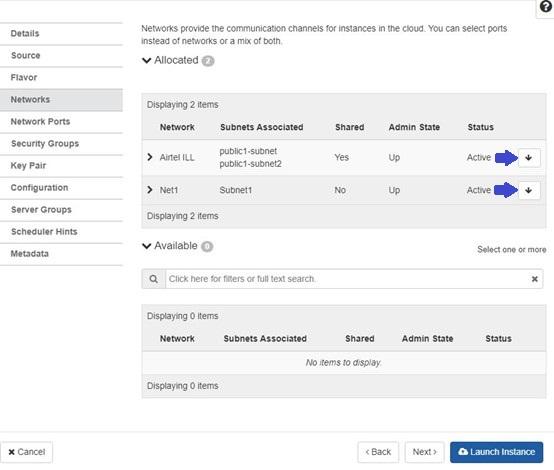The height and width of the screenshot is (470, 554).
Task: Collapse the Allocated section
Action: pyautogui.click(x=147, y=60)
